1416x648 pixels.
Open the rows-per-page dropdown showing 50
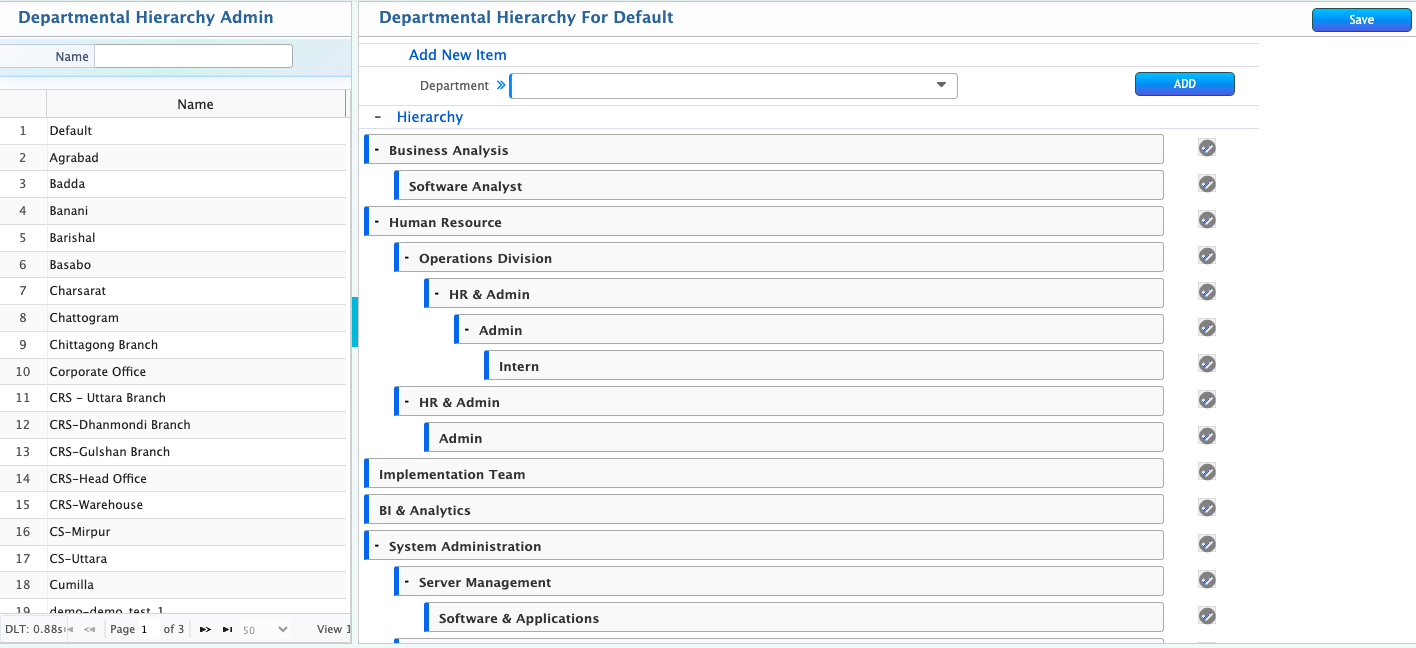266,630
